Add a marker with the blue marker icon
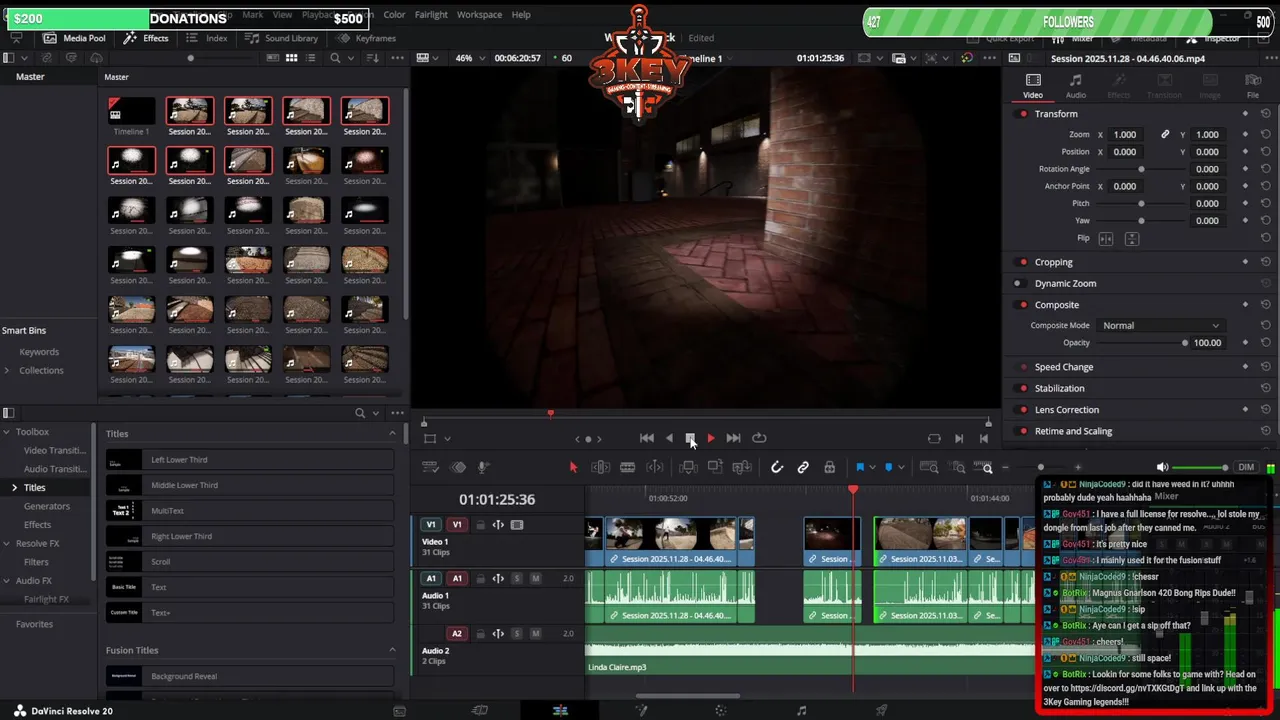 [888, 467]
